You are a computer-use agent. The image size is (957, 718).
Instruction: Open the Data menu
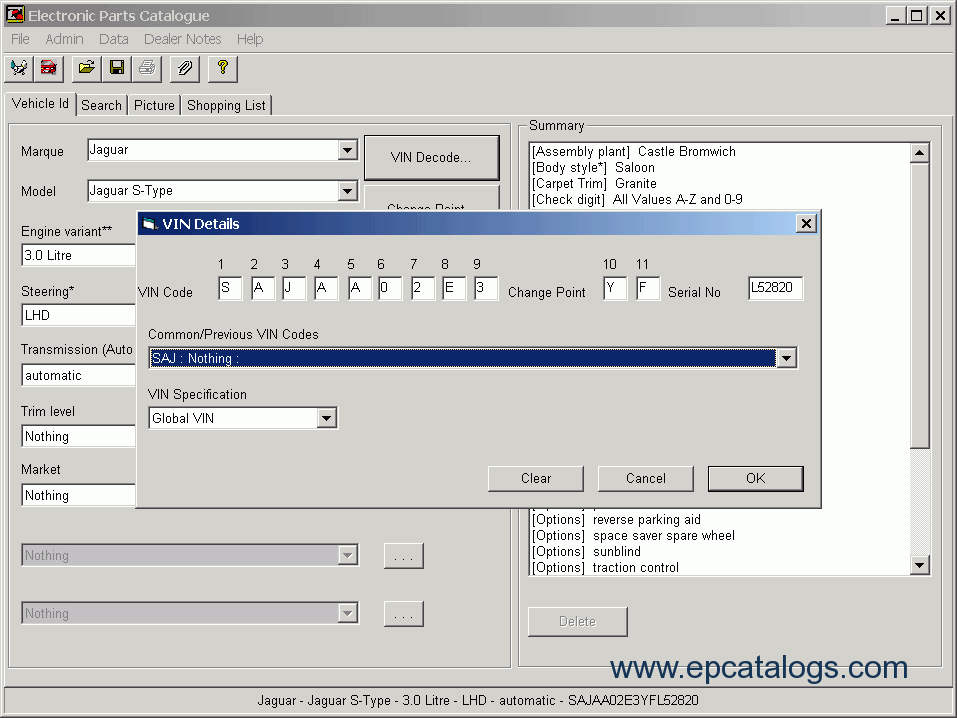[114, 39]
